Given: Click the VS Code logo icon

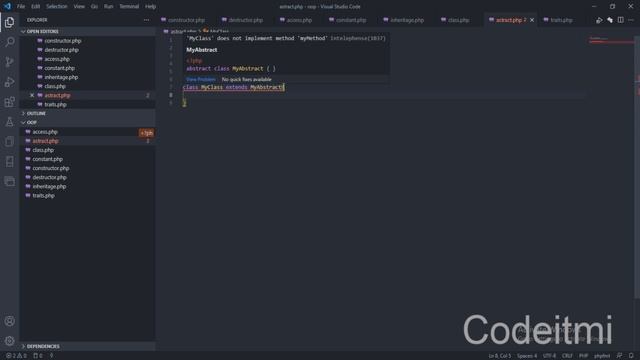Looking at the screenshot, I should click(x=7, y=6).
